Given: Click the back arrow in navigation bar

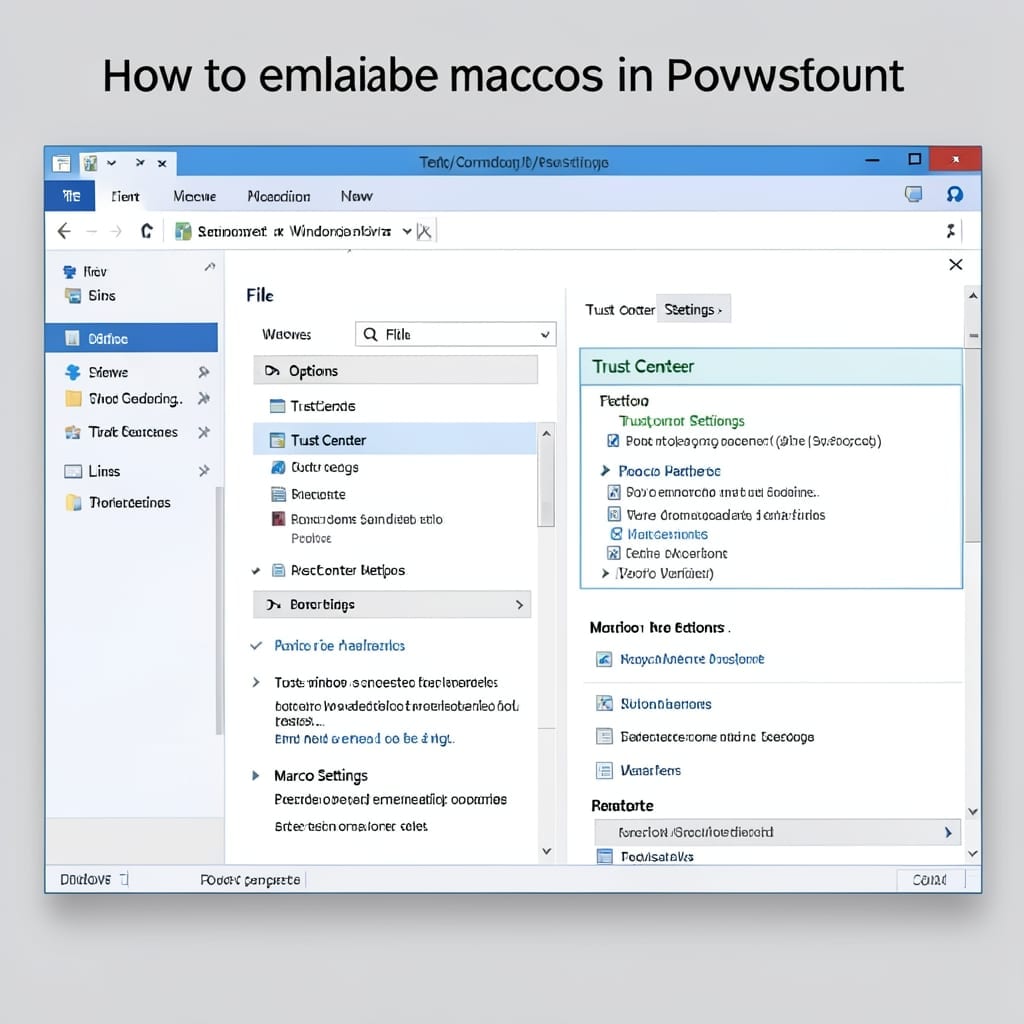Looking at the screenshot, I should click(64, 231).
